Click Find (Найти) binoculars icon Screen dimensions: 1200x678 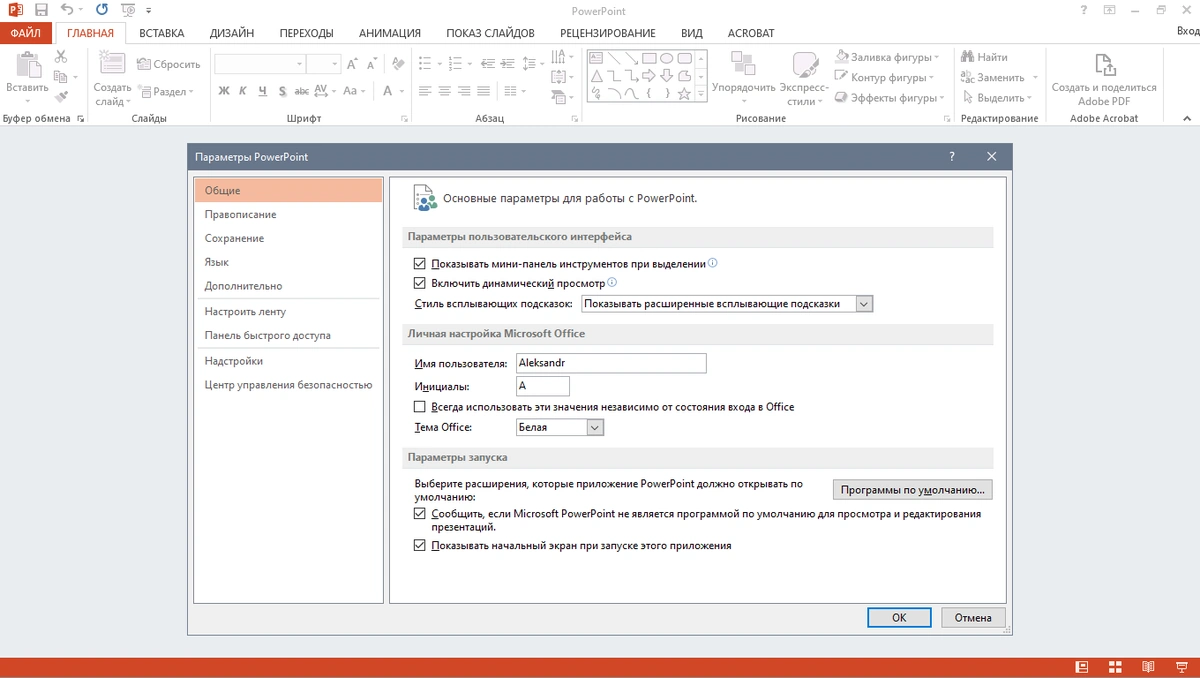tap(967, 57)
